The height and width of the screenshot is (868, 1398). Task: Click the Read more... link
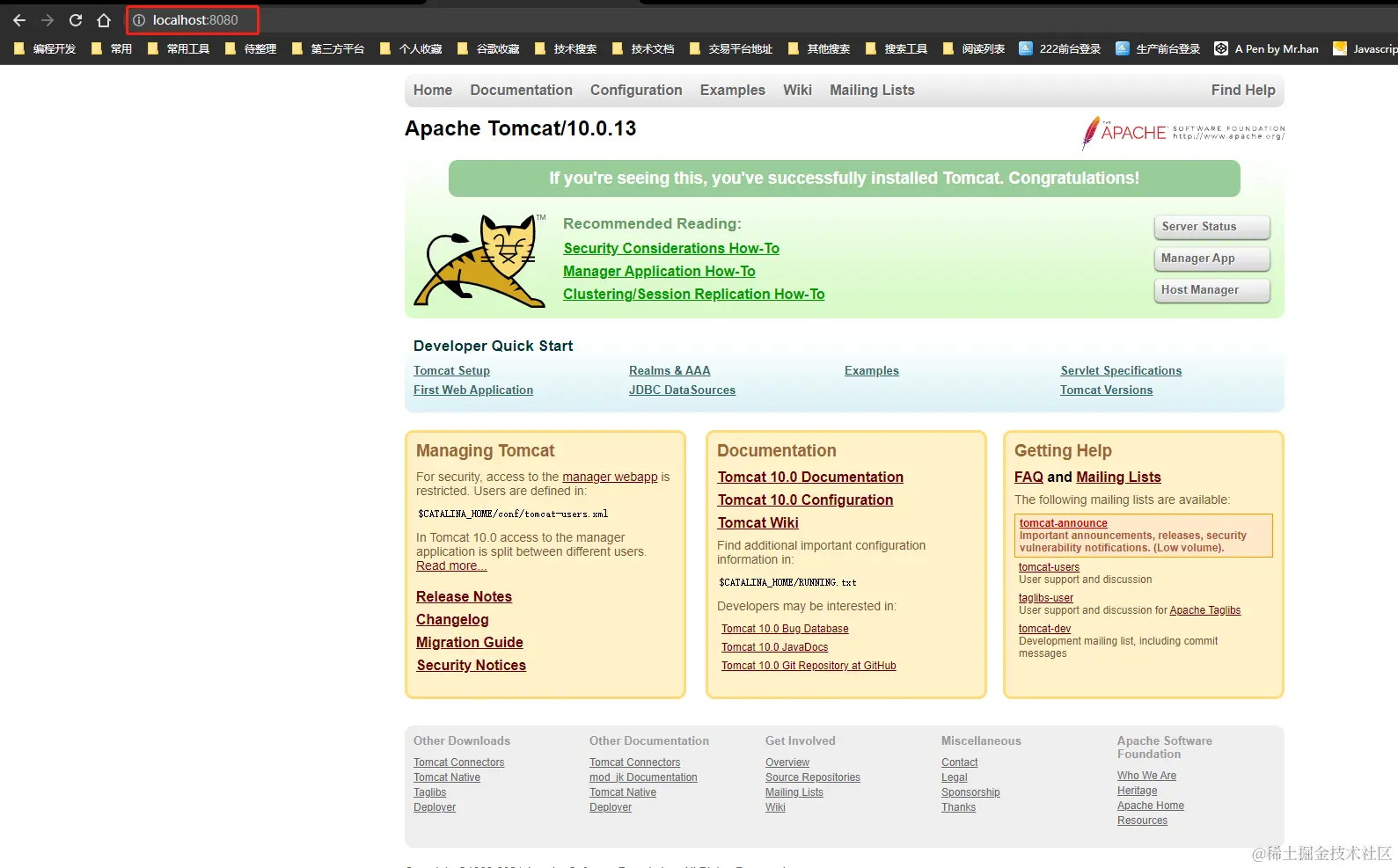(x=451, y=566)
